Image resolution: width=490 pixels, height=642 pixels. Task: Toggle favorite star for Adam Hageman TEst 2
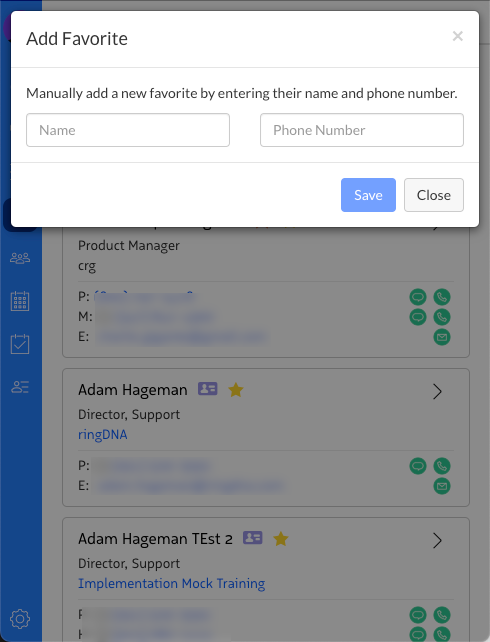[281, 539]
